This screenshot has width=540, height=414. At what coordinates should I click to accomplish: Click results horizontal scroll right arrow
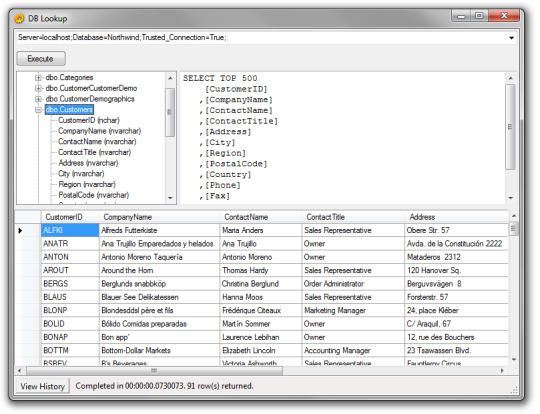click(502, 371)
